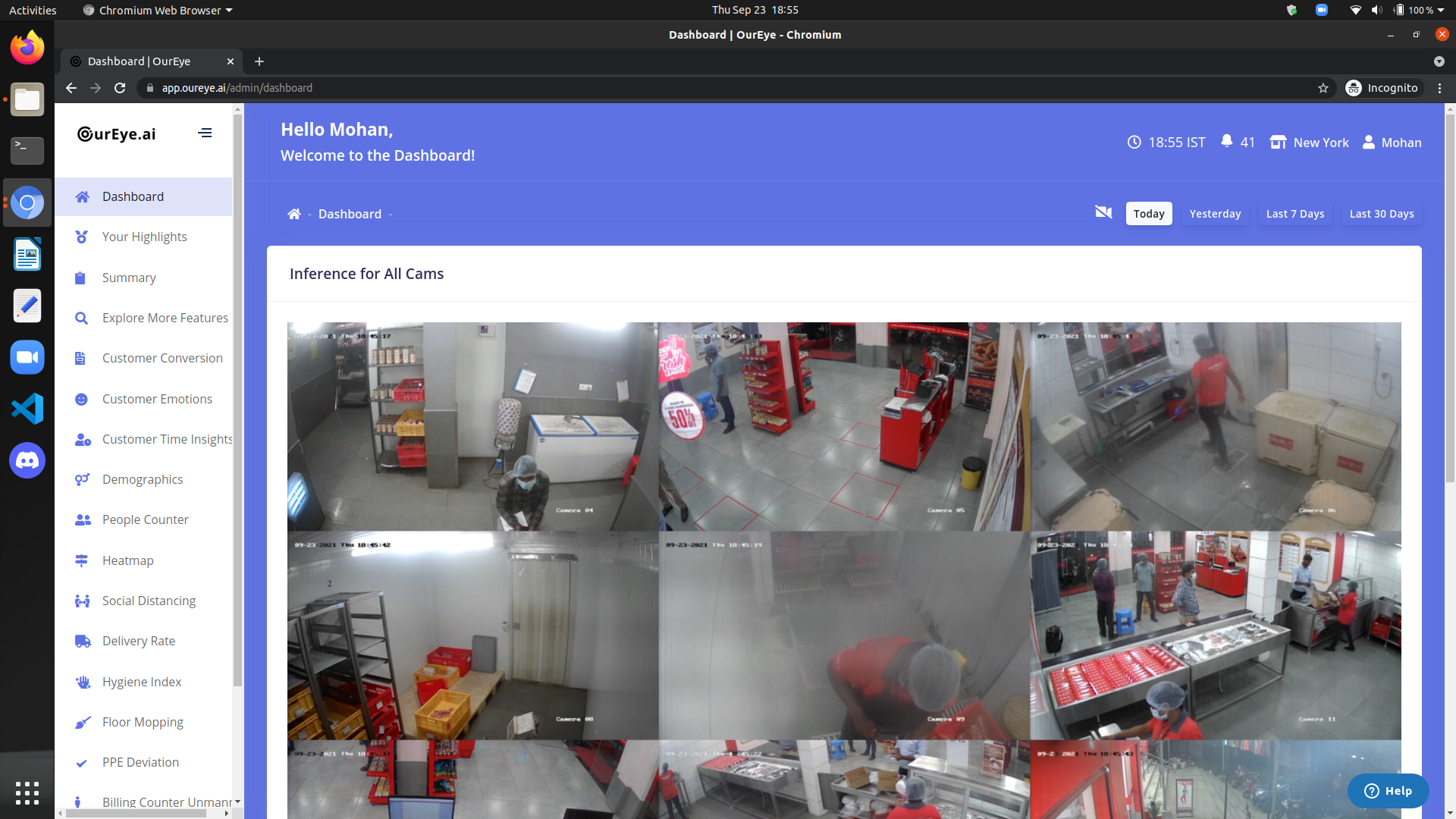Select the Today date filter

click(x=1149, y=214)
